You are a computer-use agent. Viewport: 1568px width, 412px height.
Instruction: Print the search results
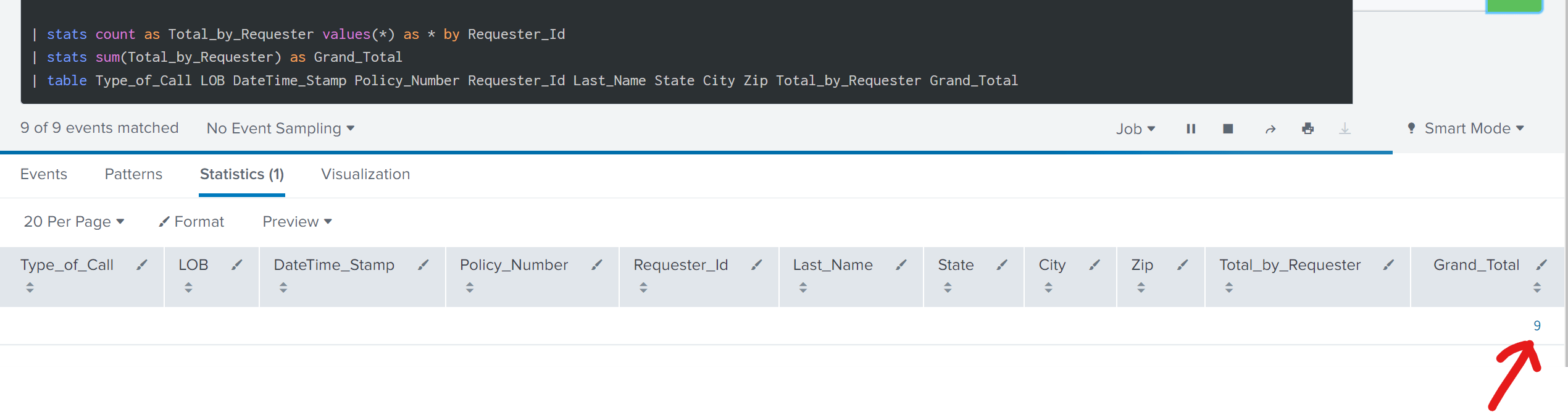[1307, 128]
